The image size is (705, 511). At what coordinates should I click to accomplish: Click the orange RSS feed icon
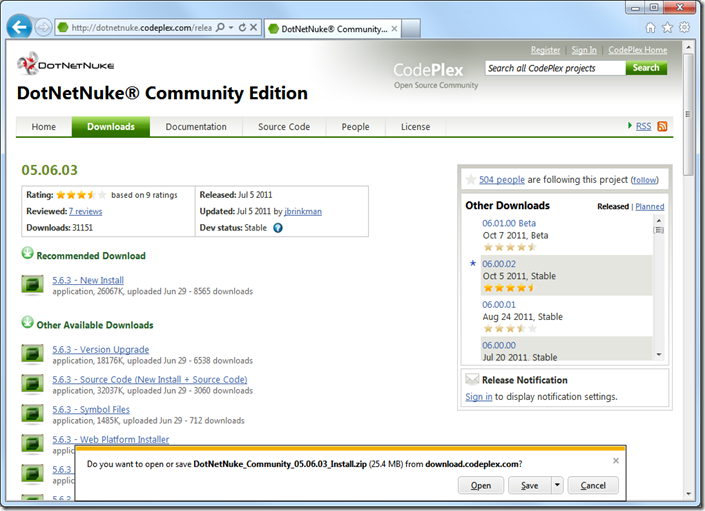pos(662,126)
